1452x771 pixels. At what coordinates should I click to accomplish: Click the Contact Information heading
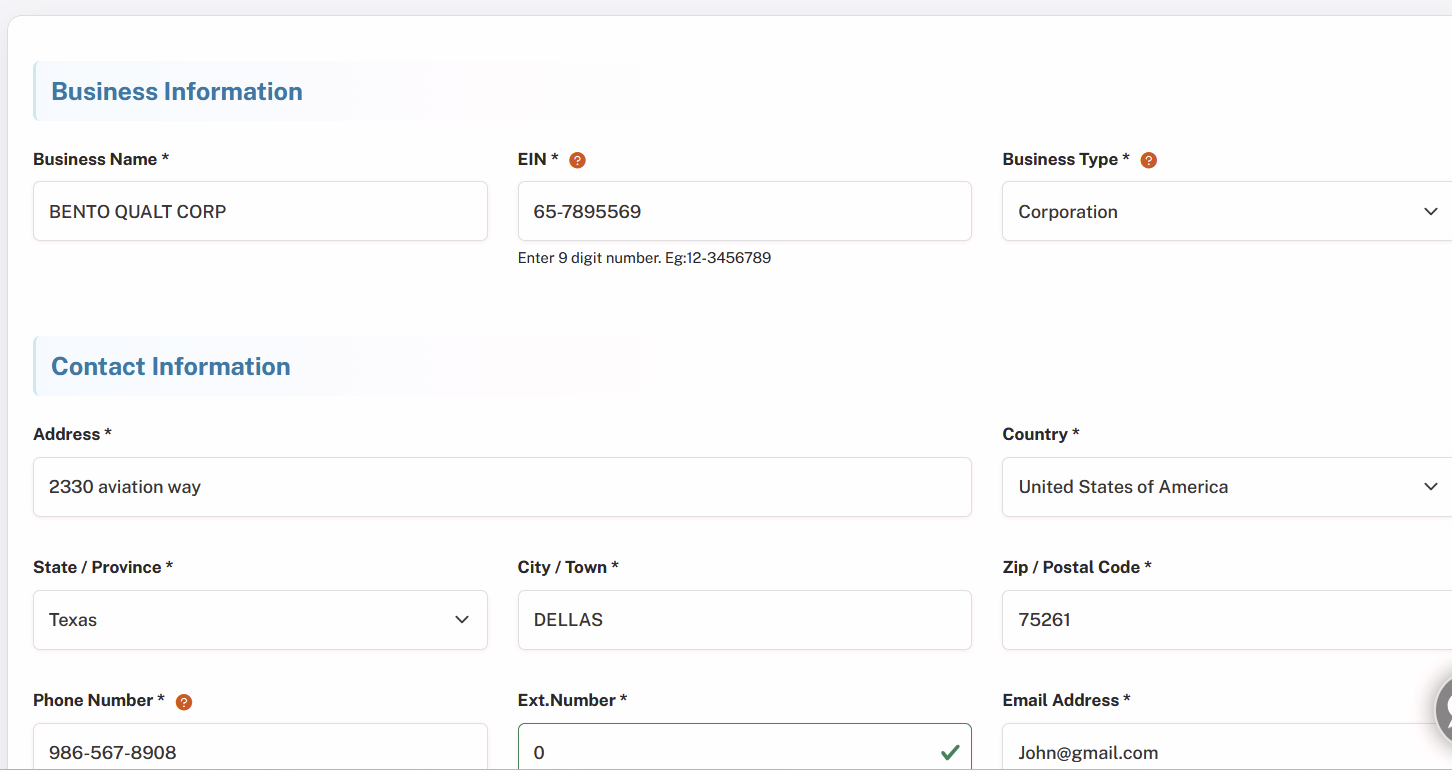[171, 366]
